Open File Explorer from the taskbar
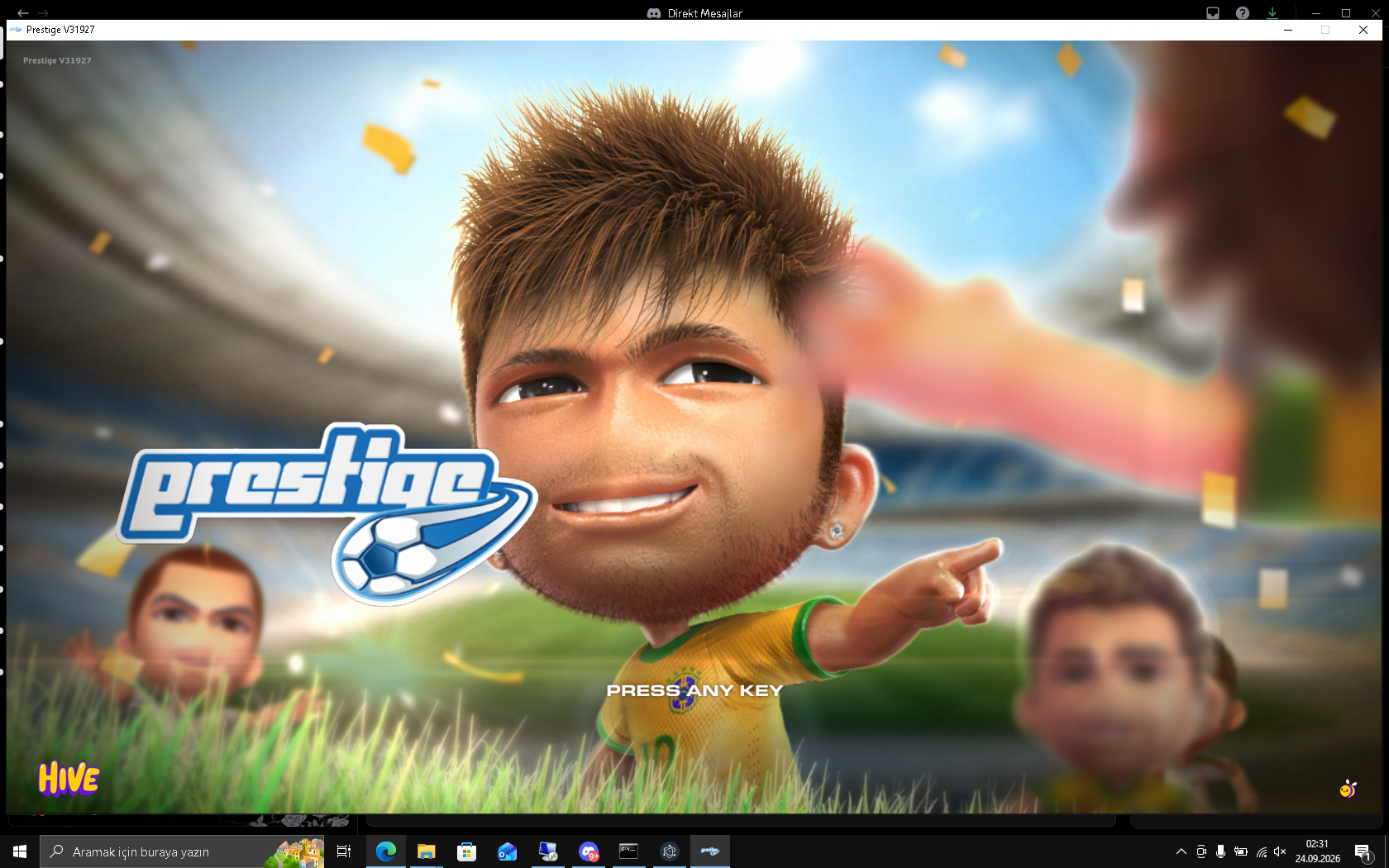The width and height of the screenshot is (1389, 868). point(427,851)
